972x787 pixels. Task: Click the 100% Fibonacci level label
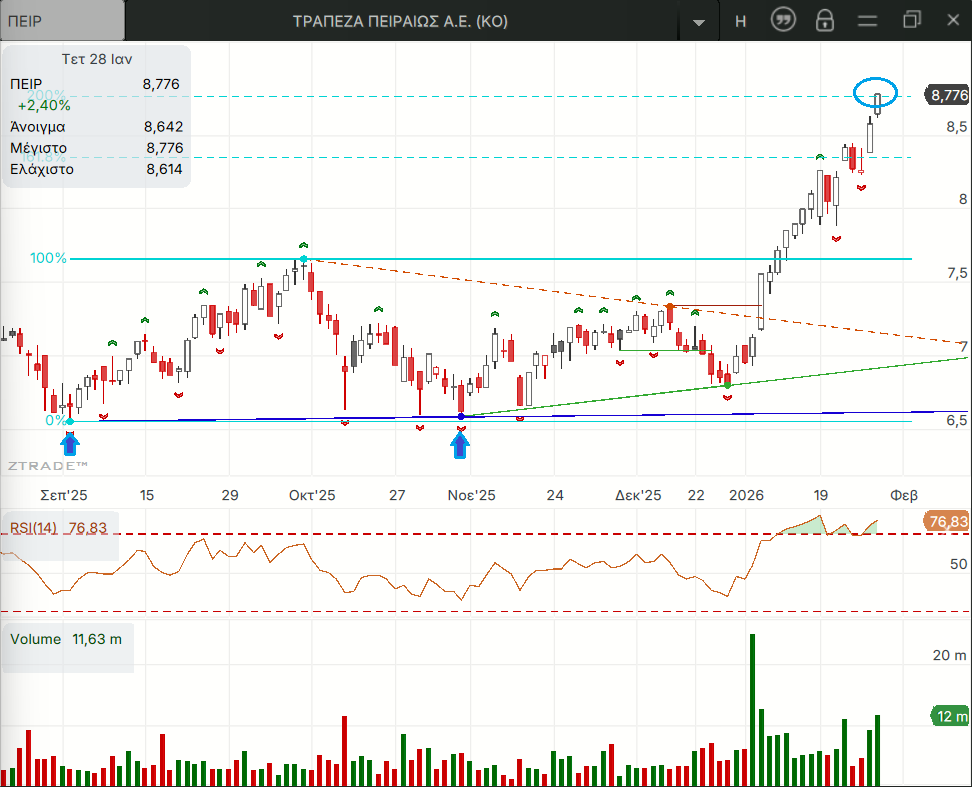(48, 258)
